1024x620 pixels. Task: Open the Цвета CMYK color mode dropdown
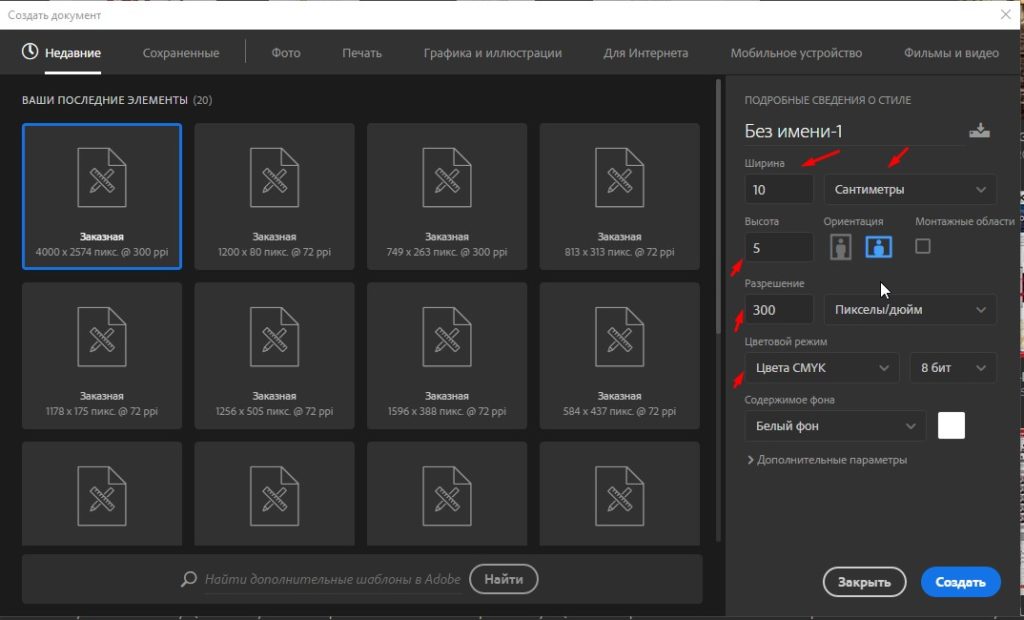tap(821, 368)
